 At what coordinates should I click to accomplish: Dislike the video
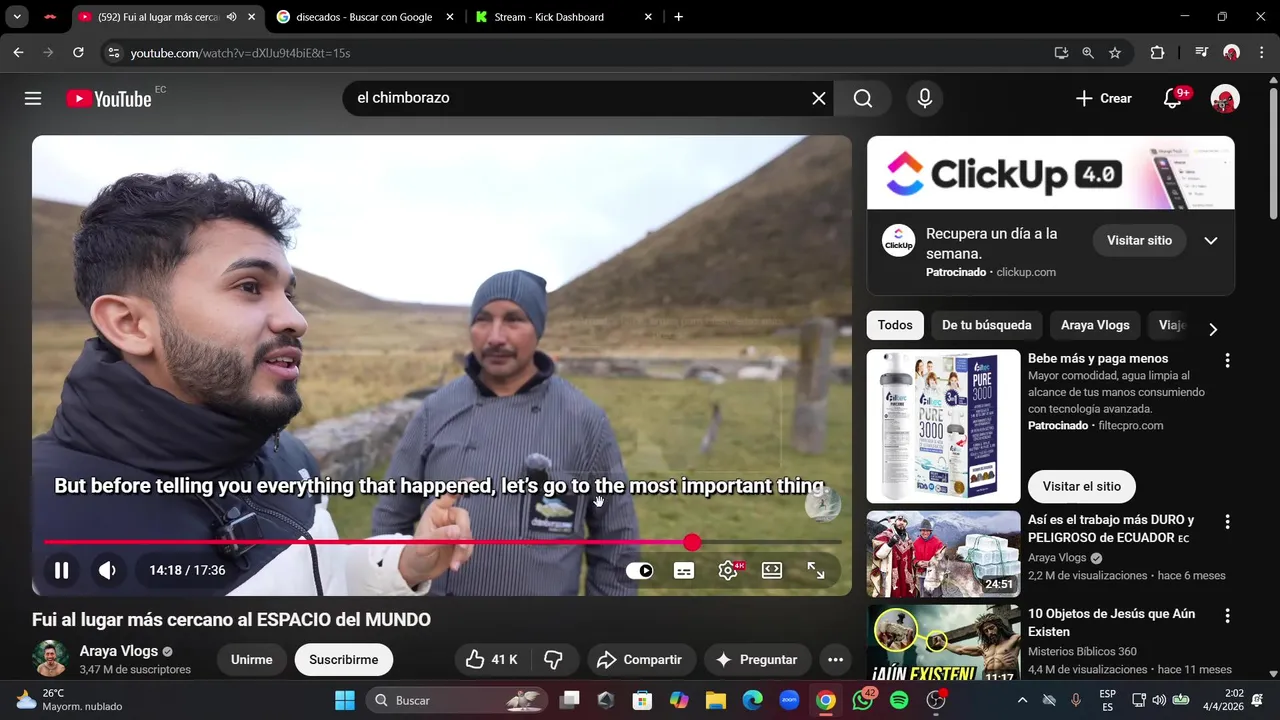tap(554, 660)
